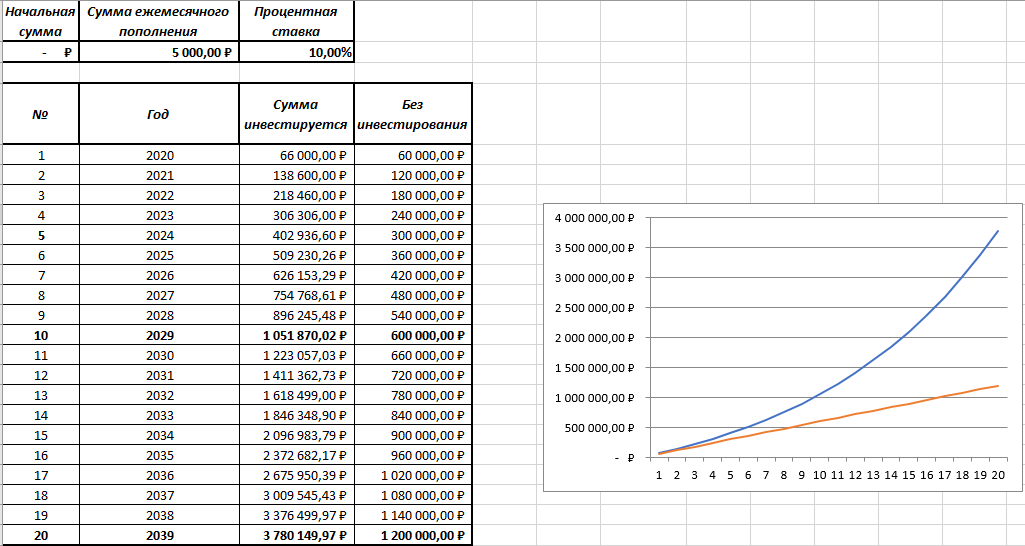Screen dimensions: 1025x546
Task: Click the chart axis label 2 000 000,00 ₽
Action: click(595, 338)
